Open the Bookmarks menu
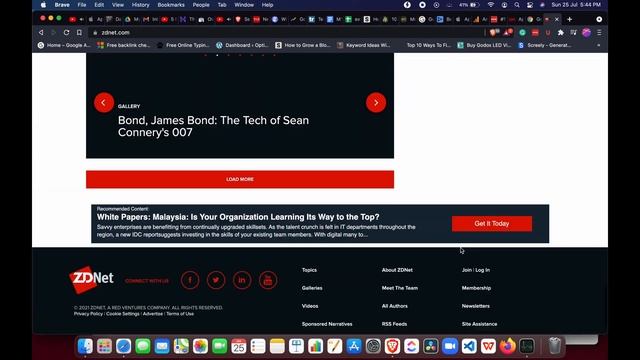This screenshot has height=360, width=640. (x=171, y=5)
